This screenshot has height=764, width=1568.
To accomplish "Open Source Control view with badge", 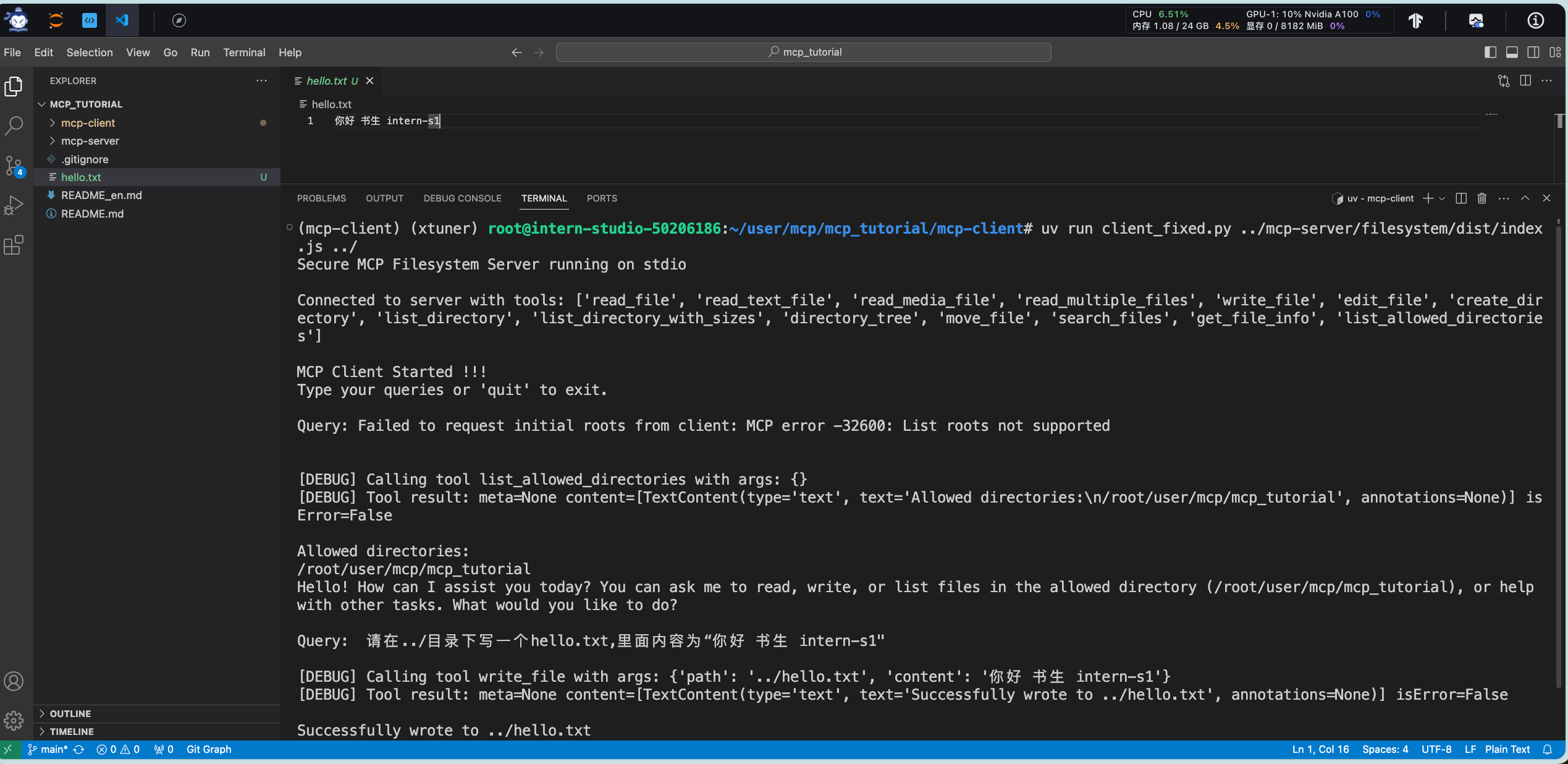I will 14,166.
